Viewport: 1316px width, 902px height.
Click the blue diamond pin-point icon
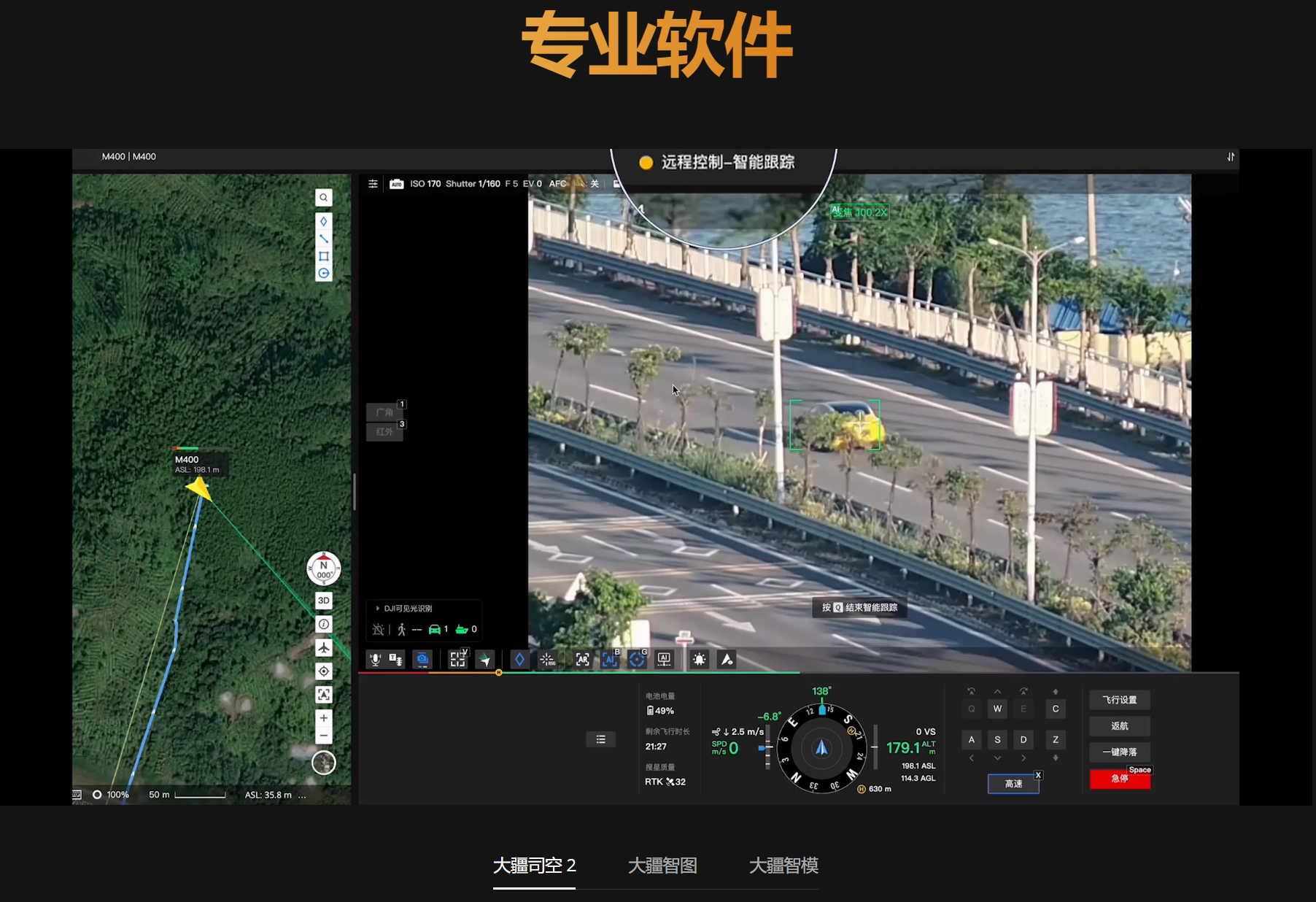click(519, 660)
